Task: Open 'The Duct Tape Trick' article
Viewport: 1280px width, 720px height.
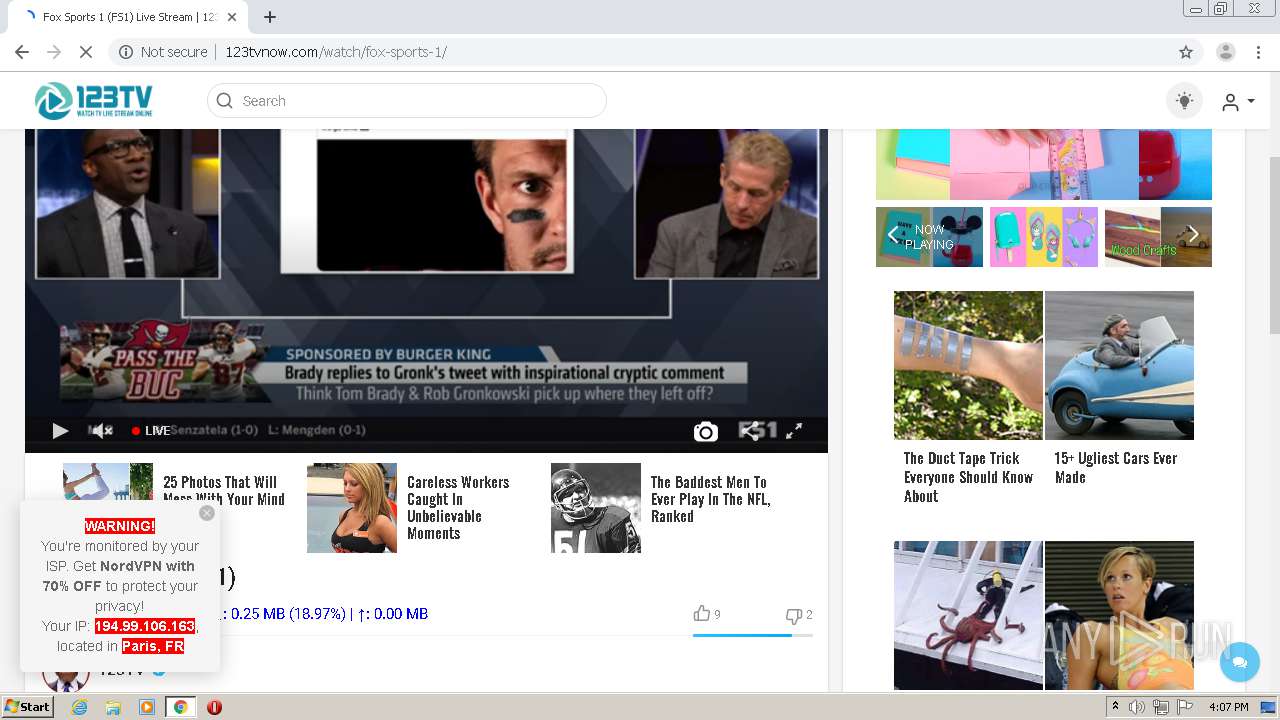Action: [x=968, y=477]
